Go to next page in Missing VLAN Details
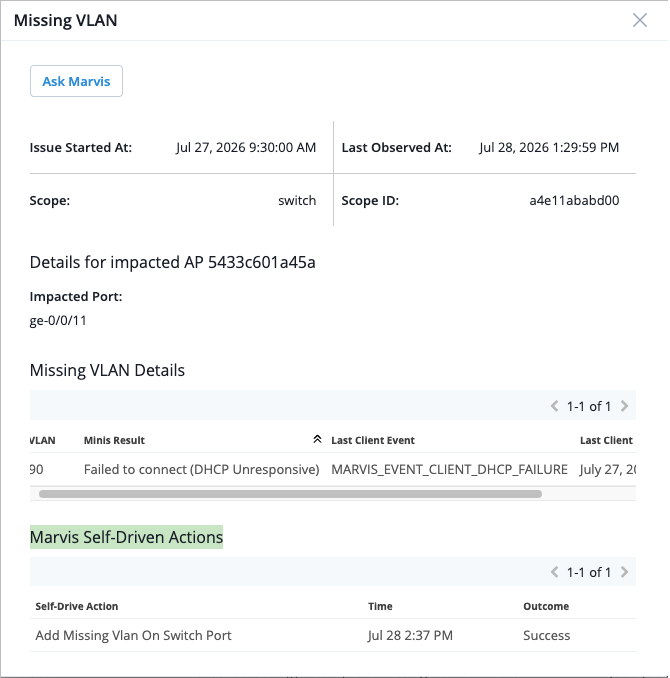670x678 pixels. (x=624, y=406)
